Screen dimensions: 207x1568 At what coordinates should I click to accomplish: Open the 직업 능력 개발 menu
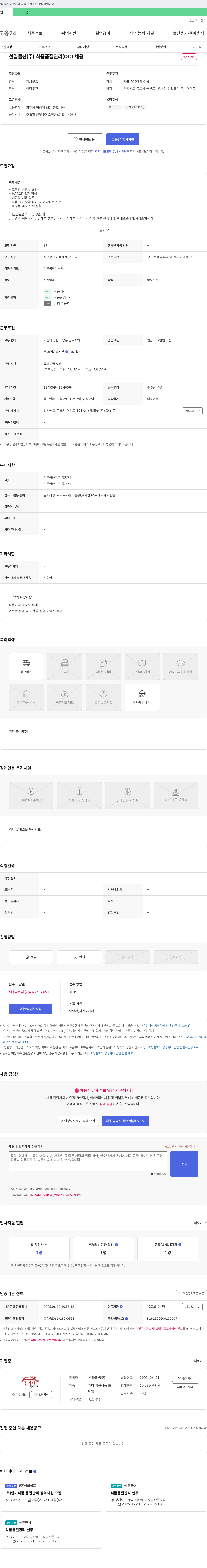(x=141, y=33)
